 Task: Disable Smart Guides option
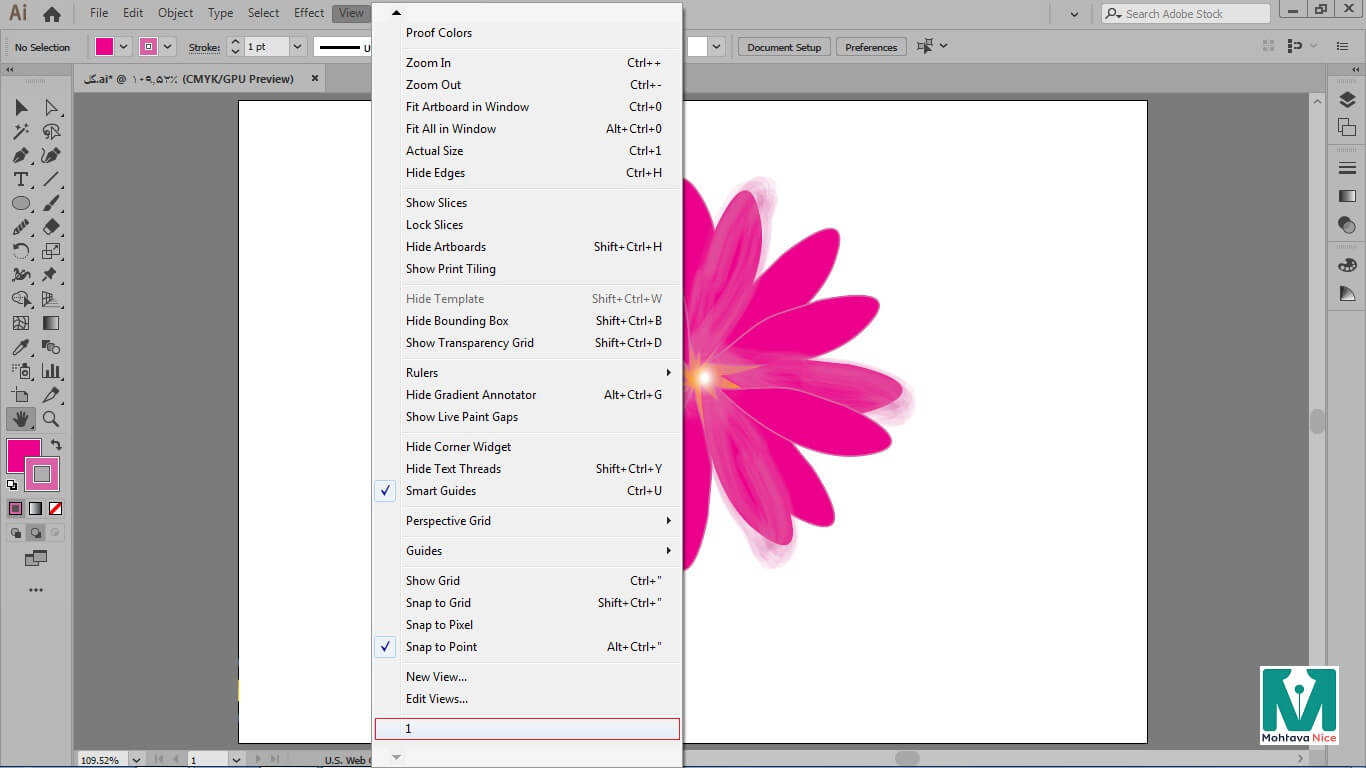pyautogui.click(x=441, y=491)
